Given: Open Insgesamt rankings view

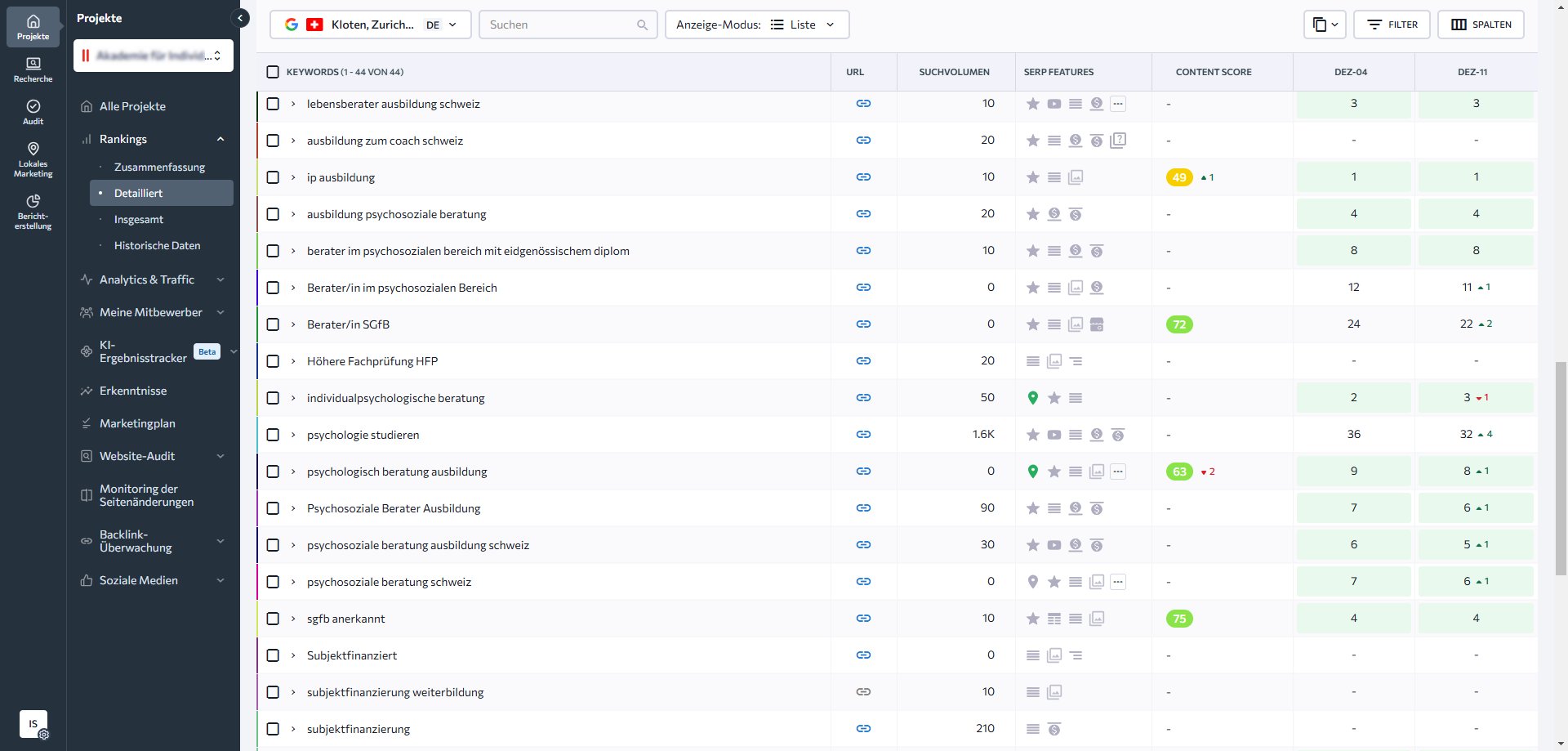Looking at the screenshot, I should coord(139,219).
